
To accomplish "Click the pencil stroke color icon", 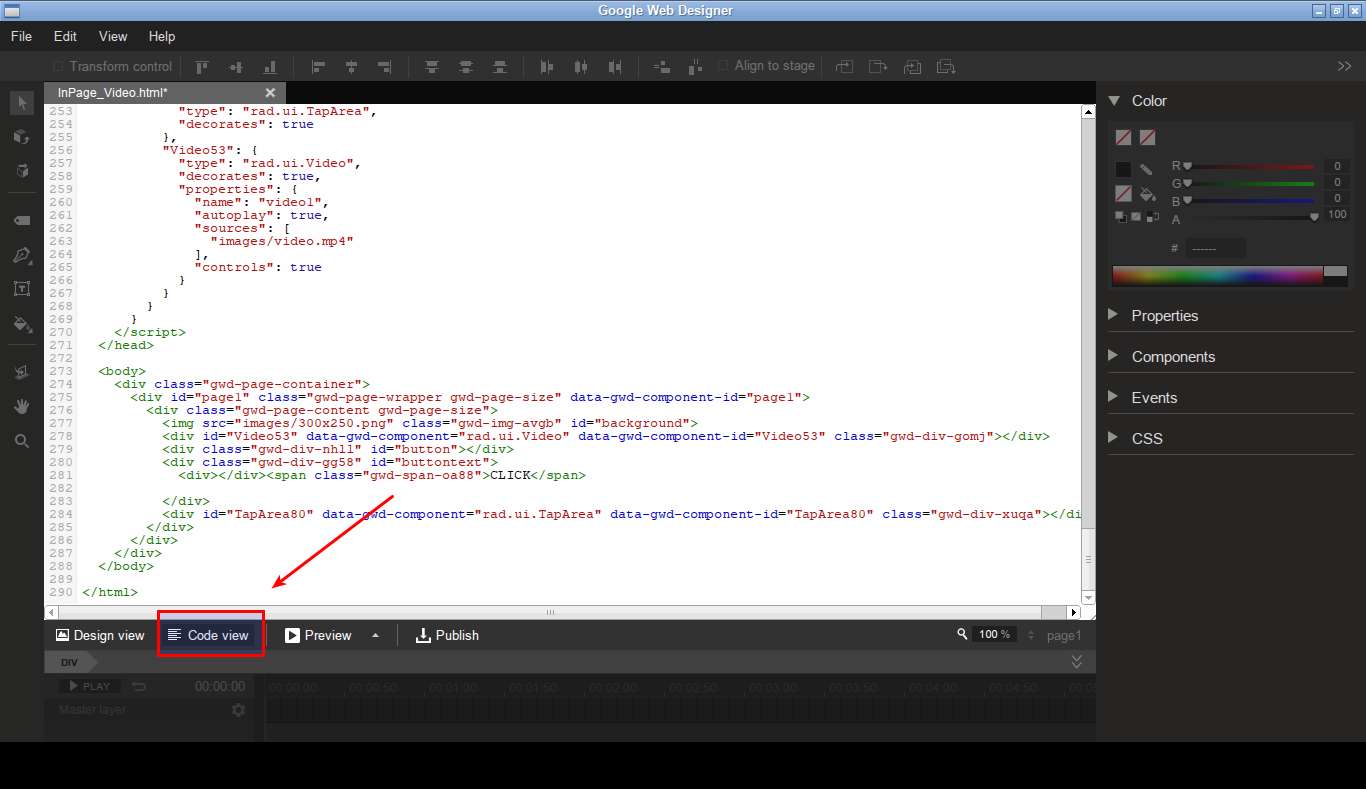I will [x=1147, y=170].
